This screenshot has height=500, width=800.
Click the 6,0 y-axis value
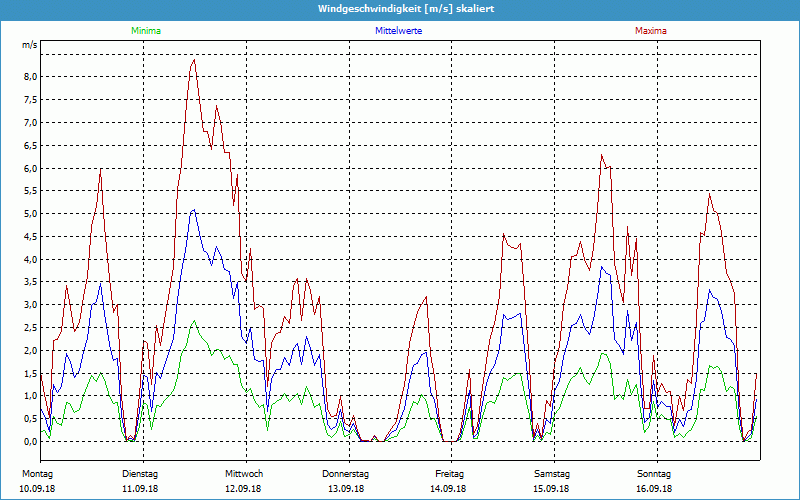point(31,168)
